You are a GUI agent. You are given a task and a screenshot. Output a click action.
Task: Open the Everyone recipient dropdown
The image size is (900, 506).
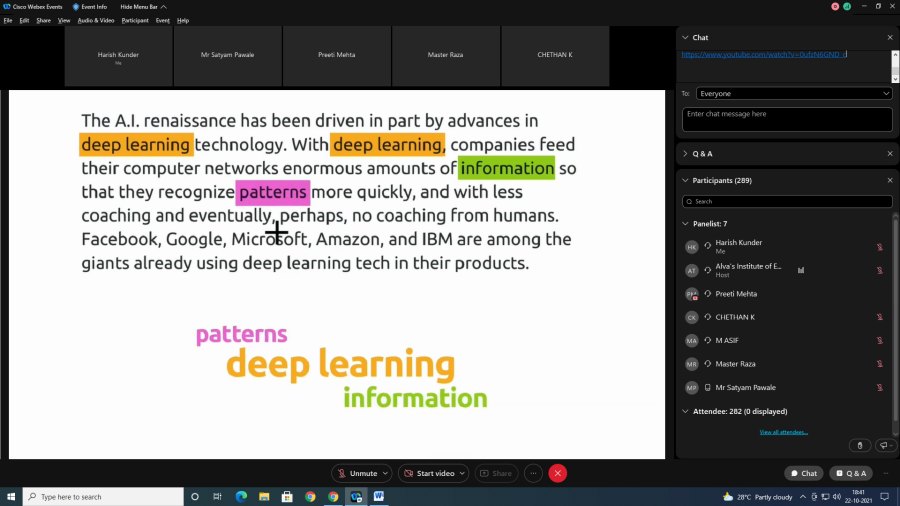[x=794, y=94]
